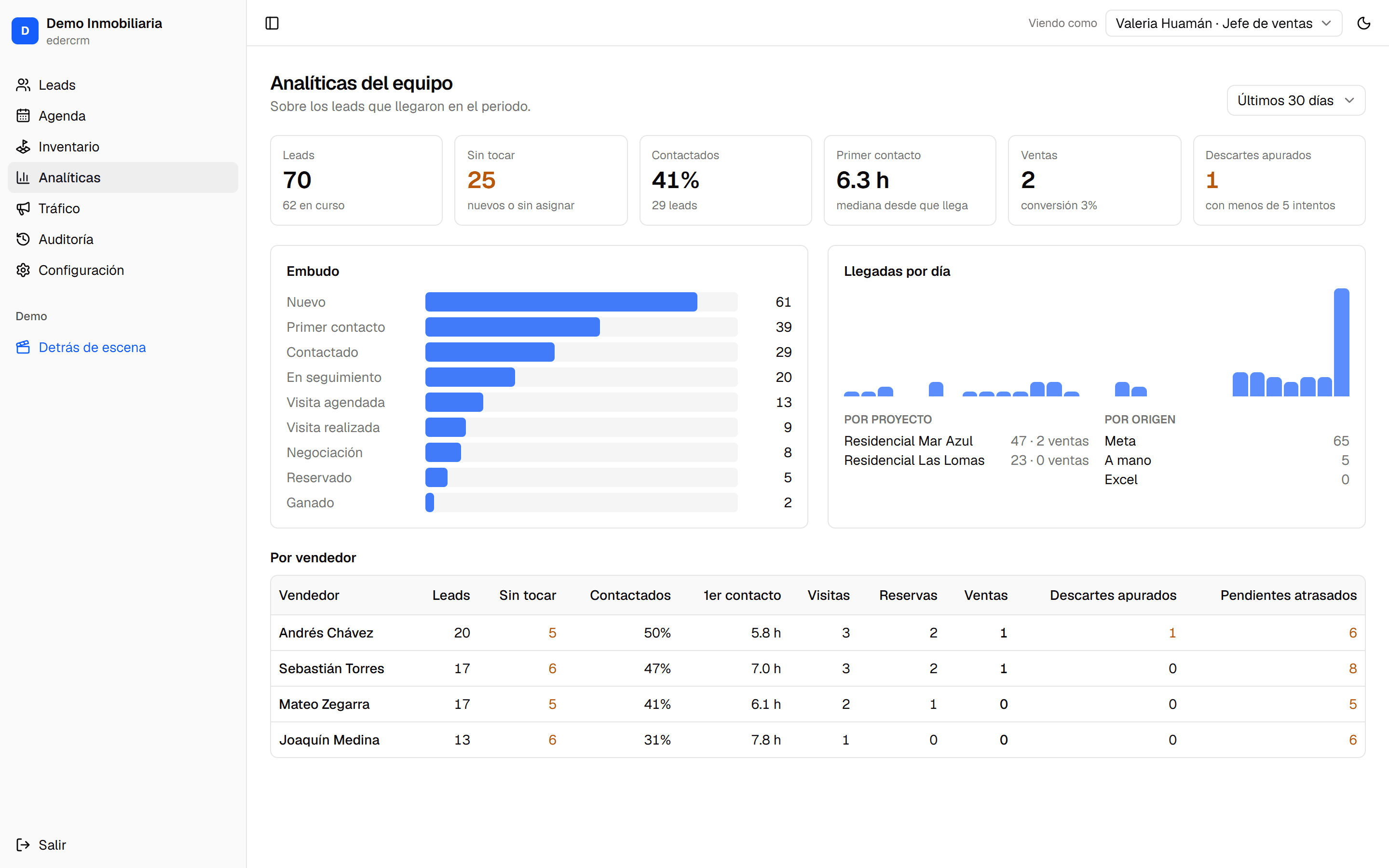Open the Viendo como user dropdown
The width and height of the screenshot is (1389, 868).
point(1223,23)
